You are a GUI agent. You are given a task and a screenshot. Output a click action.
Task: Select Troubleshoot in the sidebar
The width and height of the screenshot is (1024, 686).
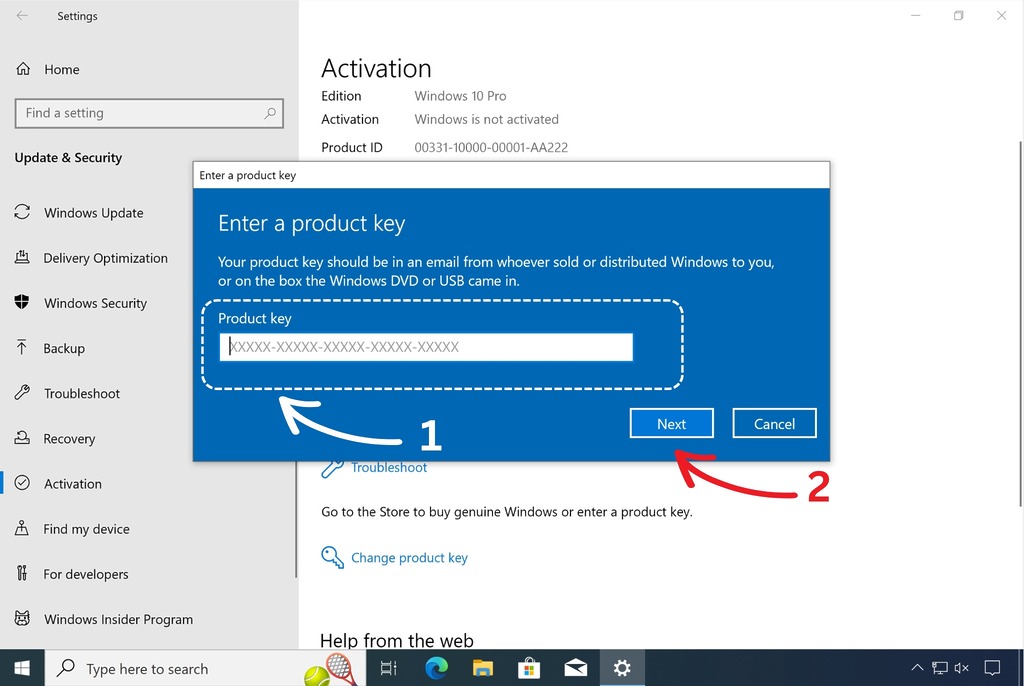point(82,393)
